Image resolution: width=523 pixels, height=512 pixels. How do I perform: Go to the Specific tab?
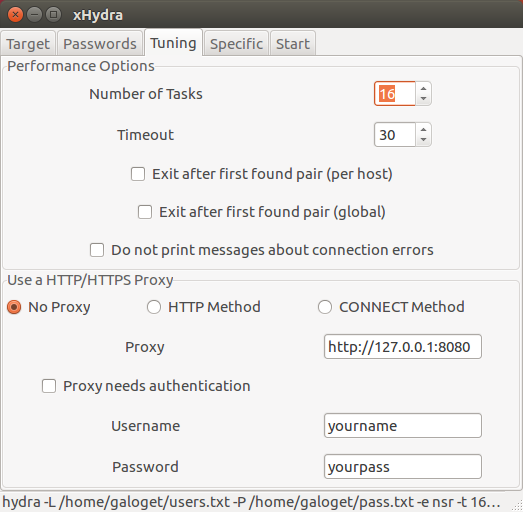tap(236, 43)
